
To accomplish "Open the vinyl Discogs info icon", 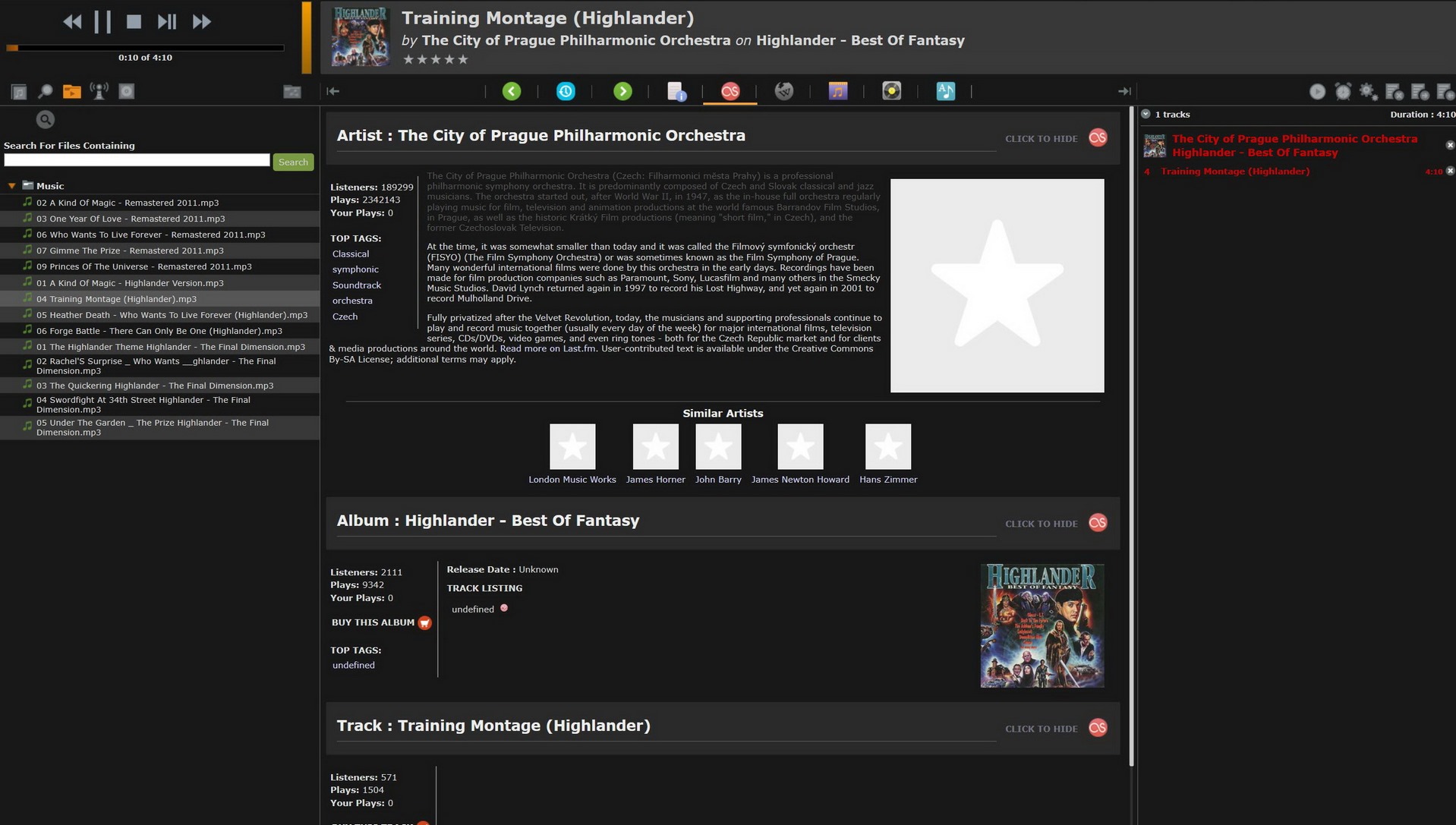I will (892, 91).
